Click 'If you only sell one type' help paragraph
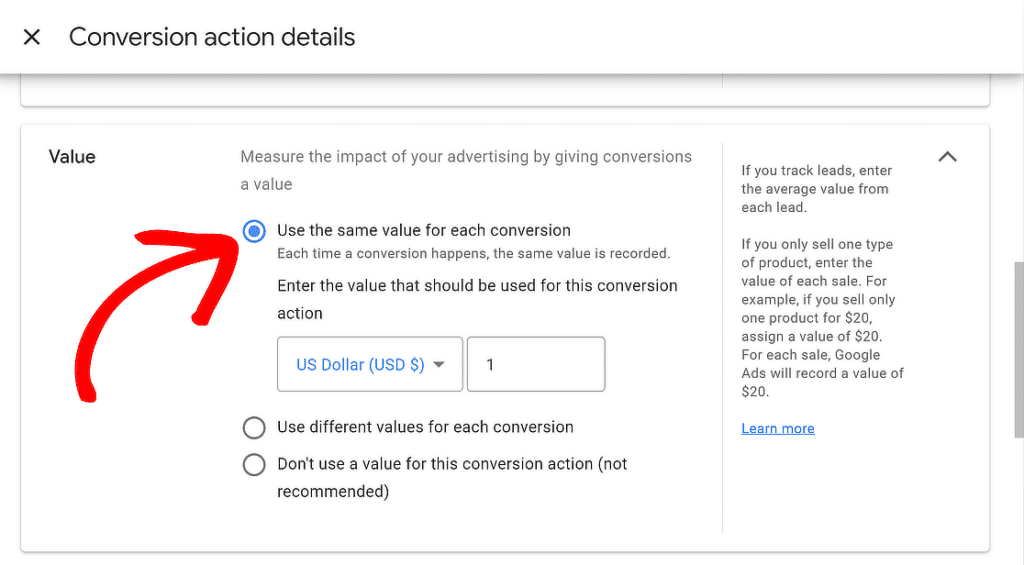 coord(822,317)
